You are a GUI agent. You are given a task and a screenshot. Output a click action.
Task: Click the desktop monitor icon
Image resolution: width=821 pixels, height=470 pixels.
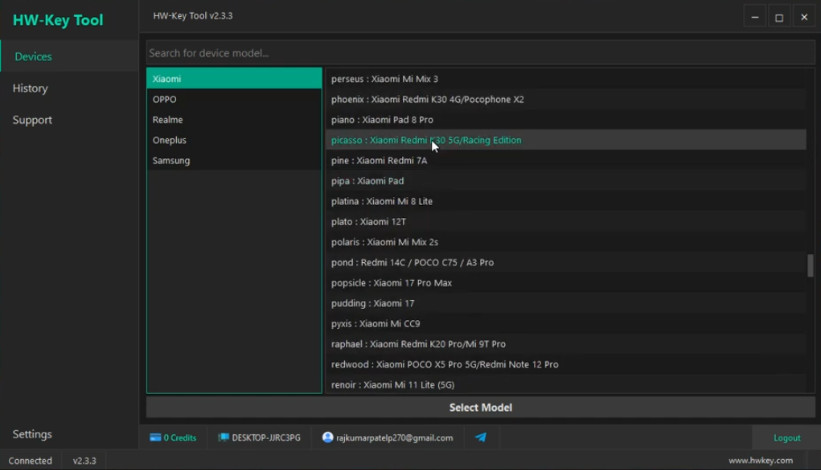coord(224,438)
